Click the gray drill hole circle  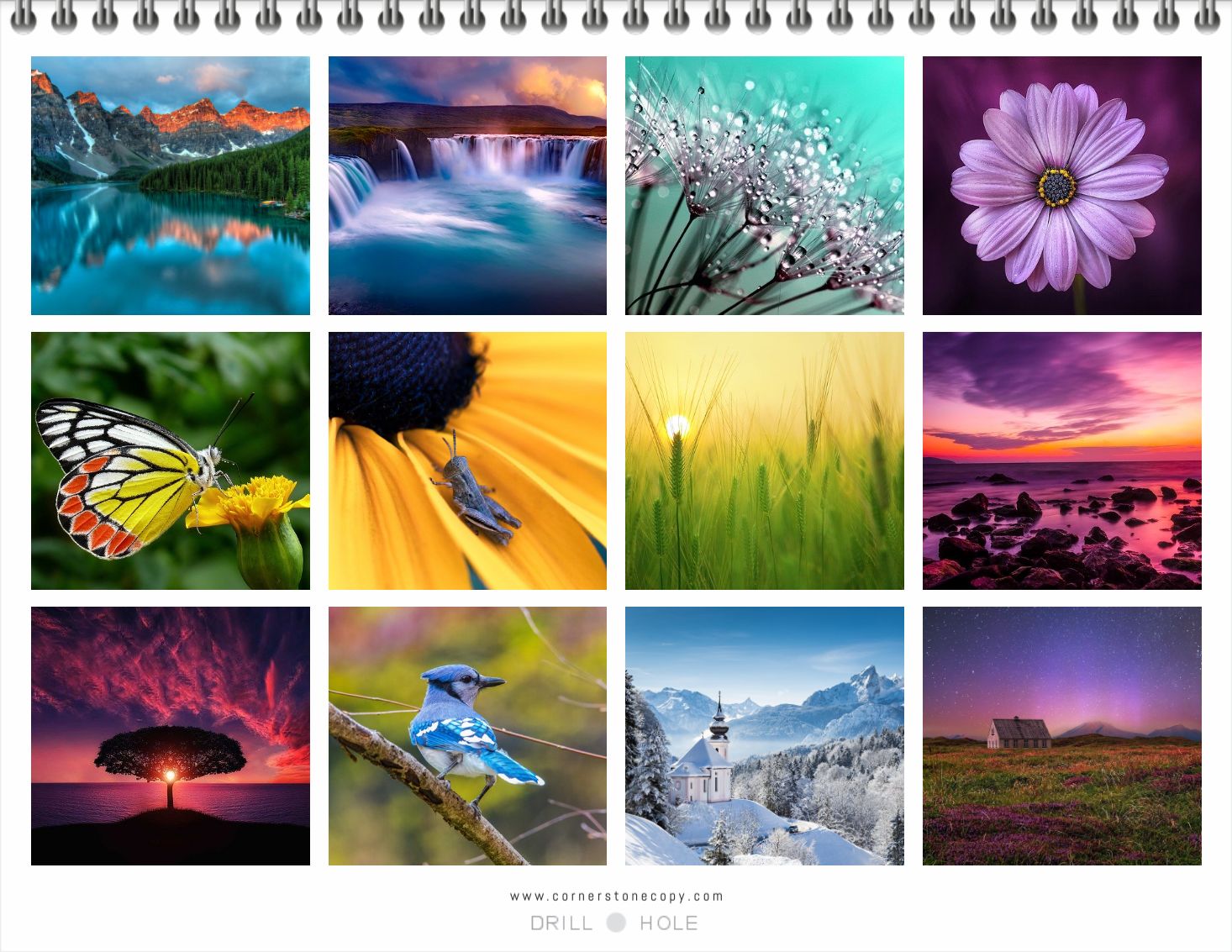(x=616, y=923)
